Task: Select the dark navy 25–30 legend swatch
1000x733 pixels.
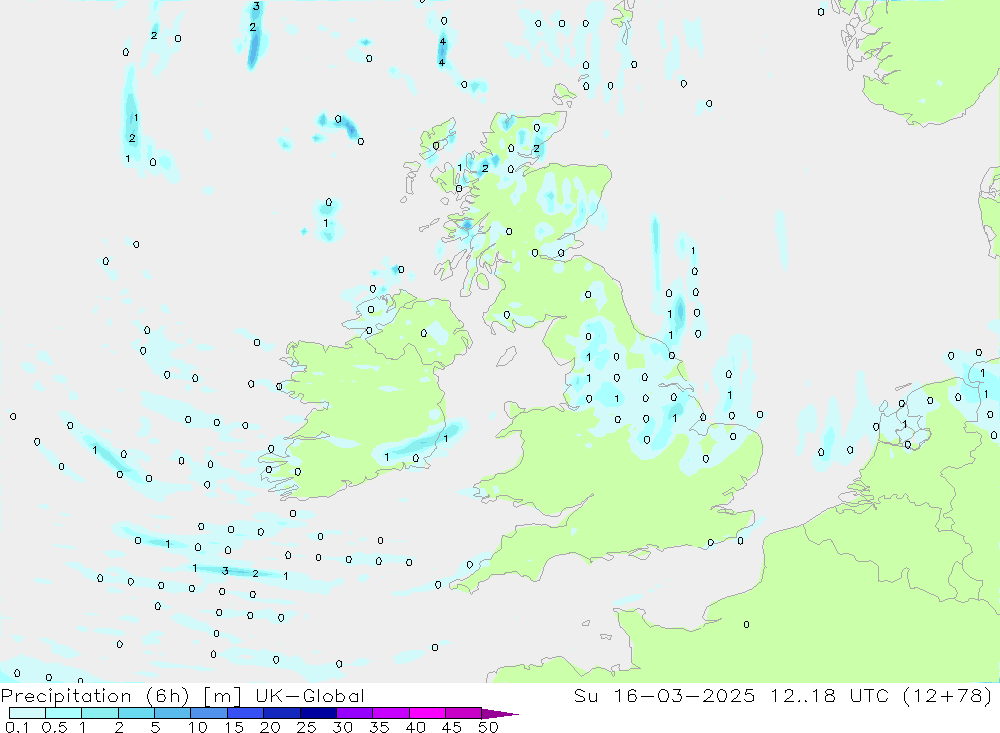Action: 318,713
